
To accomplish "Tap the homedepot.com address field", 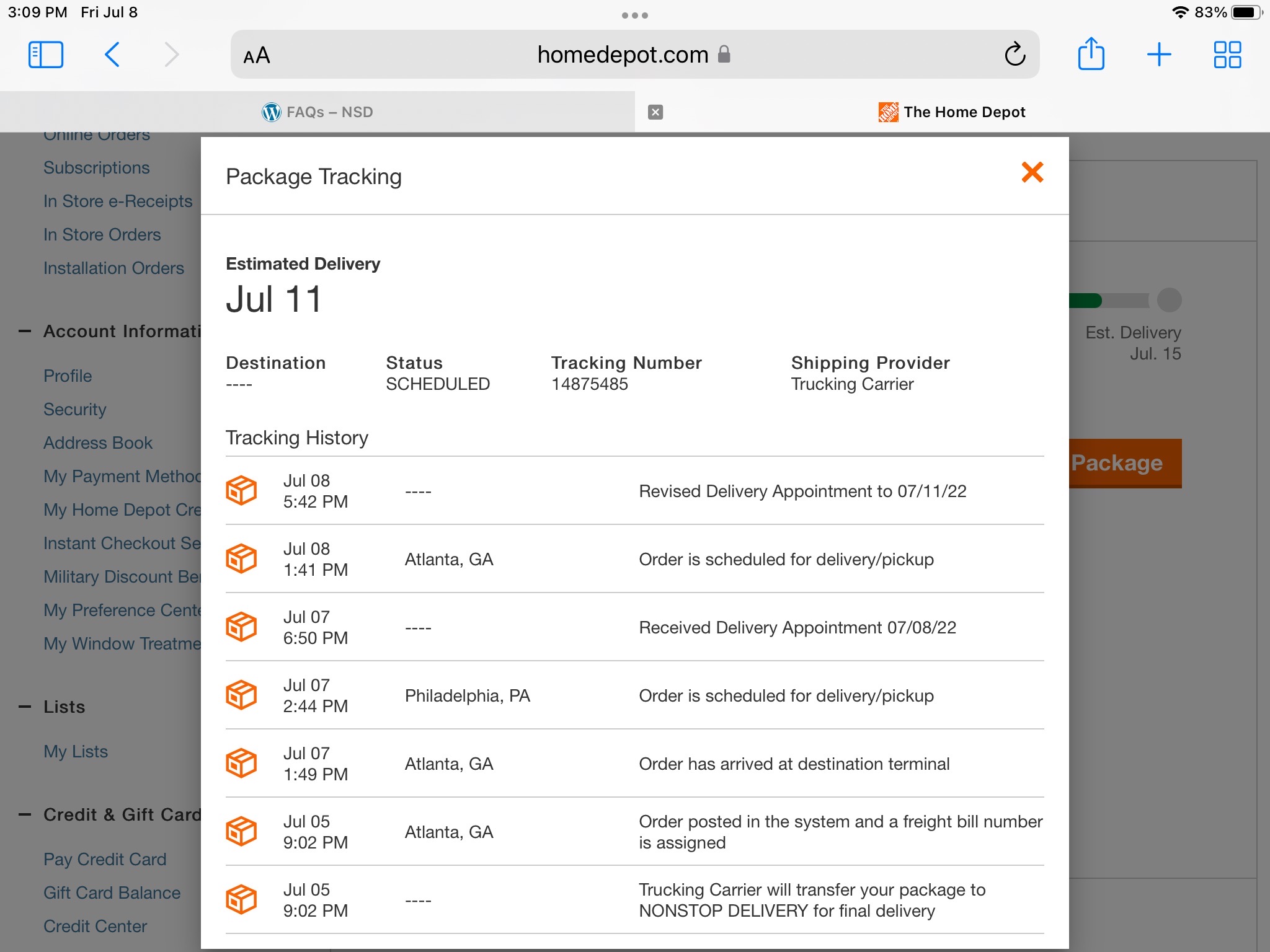I will [622, 55].
